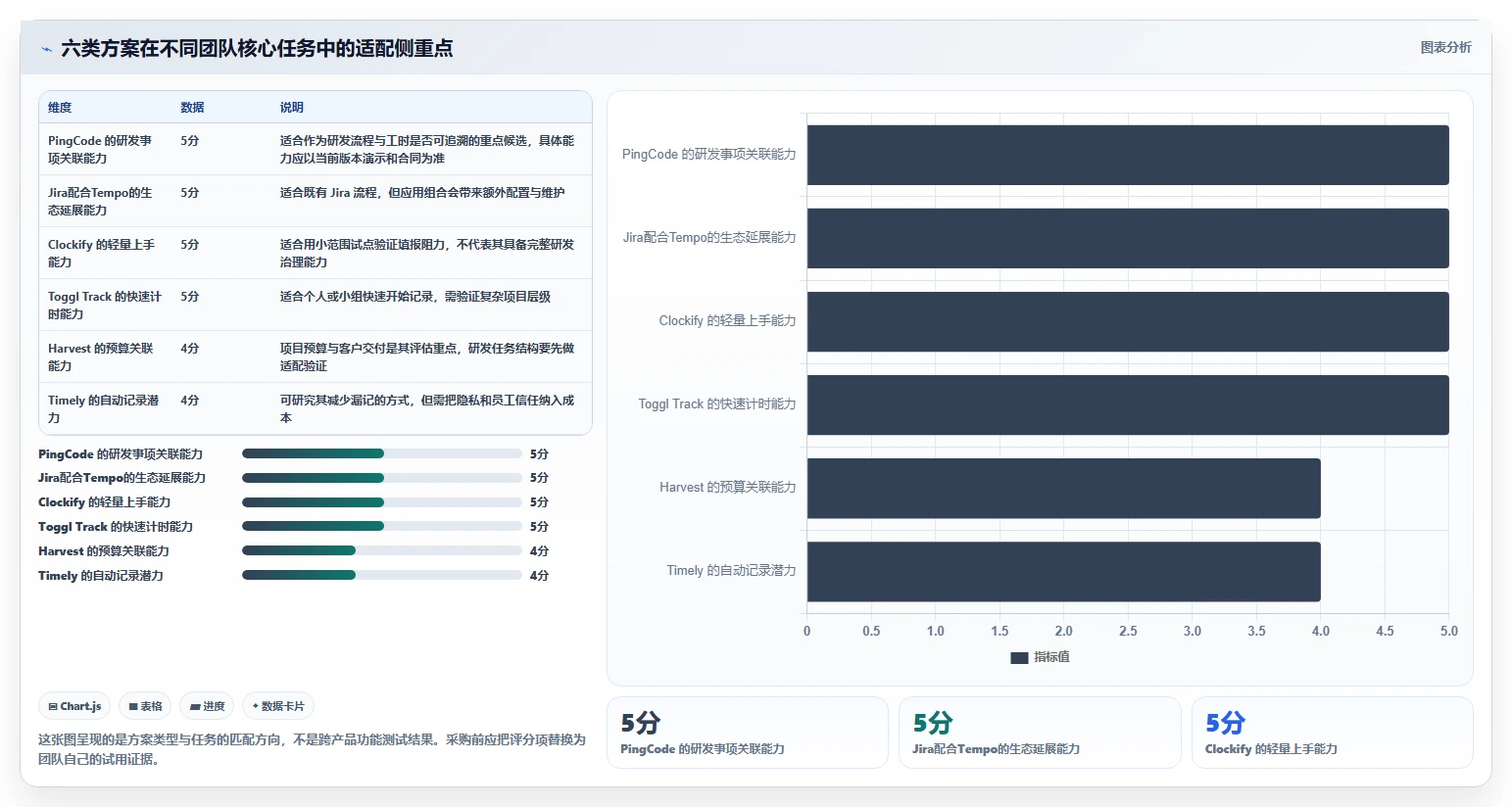Click footnote text 这张图呈现的是方案类型
The width and height of the screenshot is (1512, 807).
[x=313, y=749]
